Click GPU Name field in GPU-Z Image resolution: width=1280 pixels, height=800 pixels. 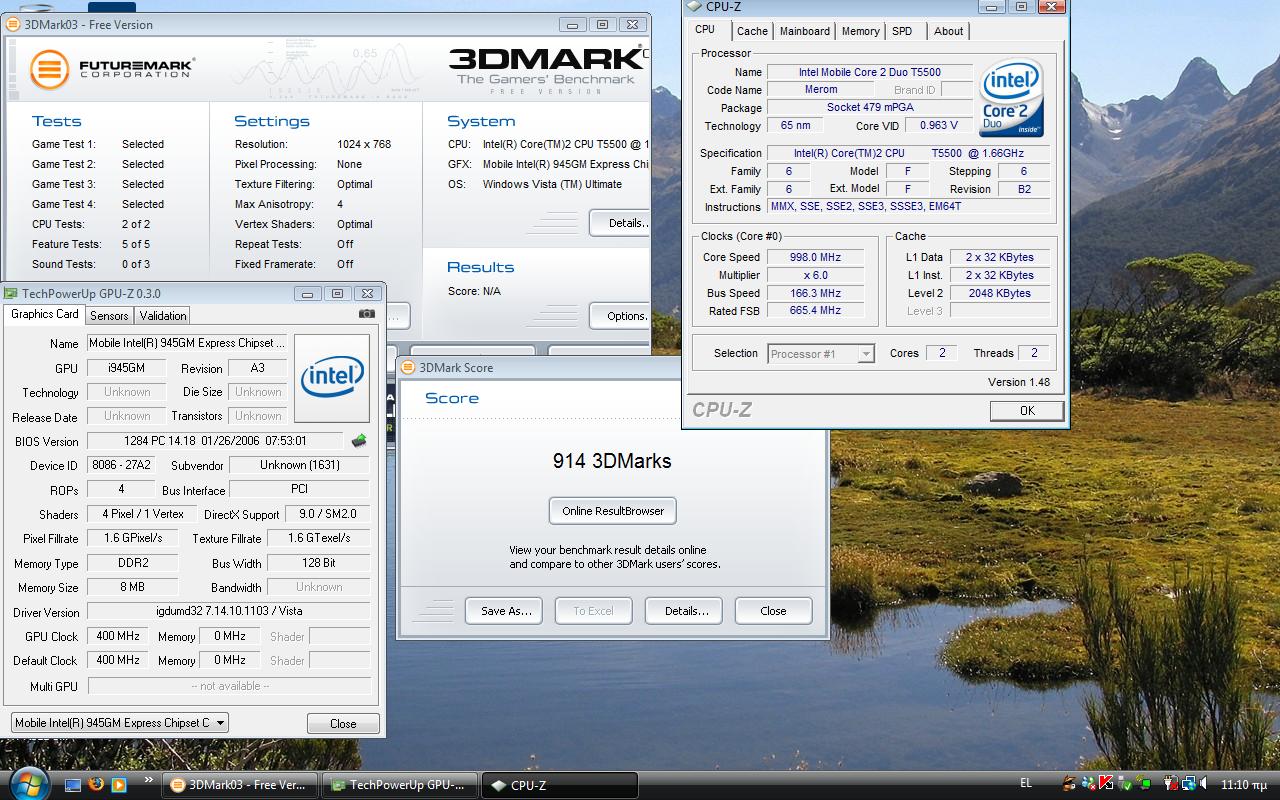[x=188, y=343]
